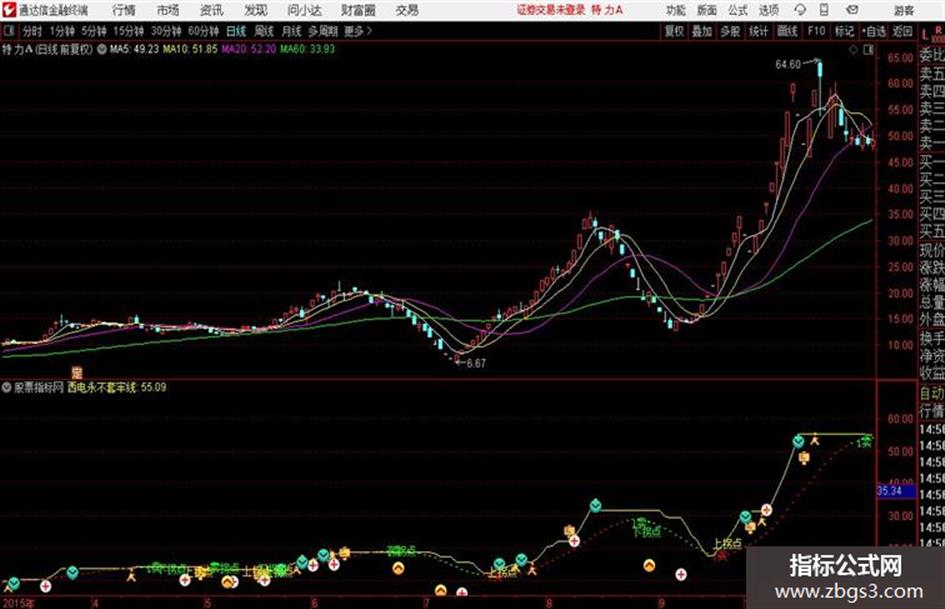Click the 统计 statistics toolbar button
This screenshot has width=945, height=609.
pos(758,31)
